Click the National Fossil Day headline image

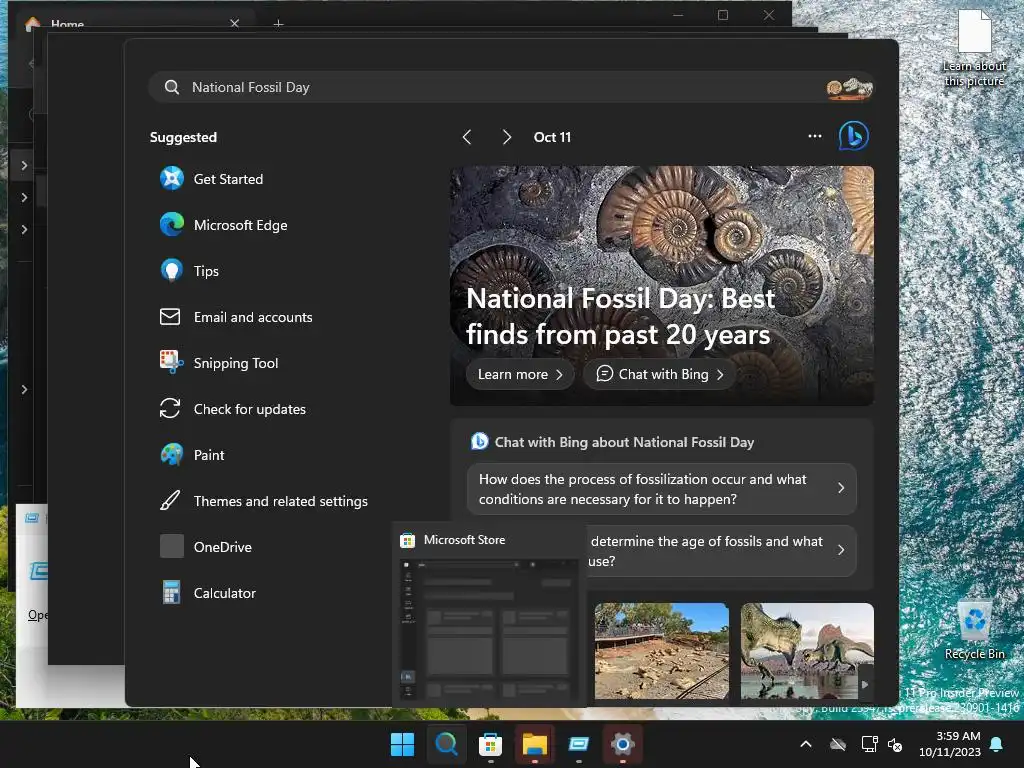(662, 285)
